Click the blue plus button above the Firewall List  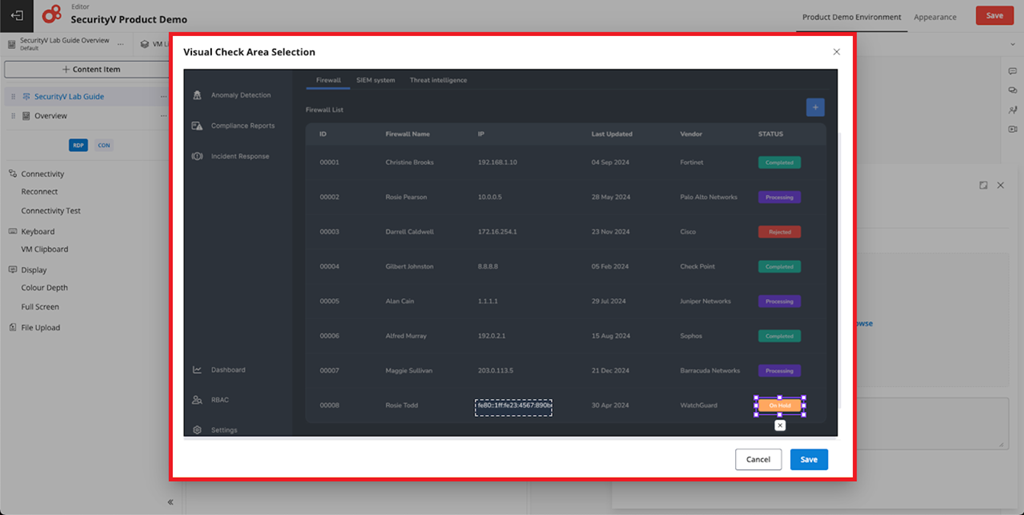click(815, 108)
